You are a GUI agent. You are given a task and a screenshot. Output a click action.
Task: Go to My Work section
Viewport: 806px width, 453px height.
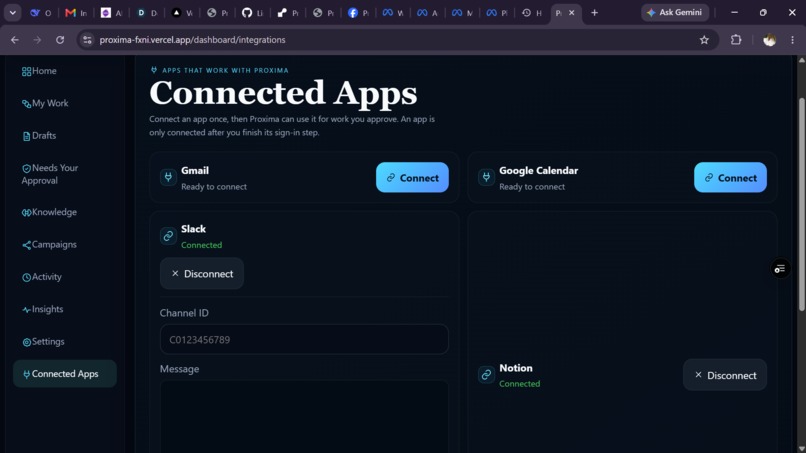pyautogui.click(x=45, y=103)
